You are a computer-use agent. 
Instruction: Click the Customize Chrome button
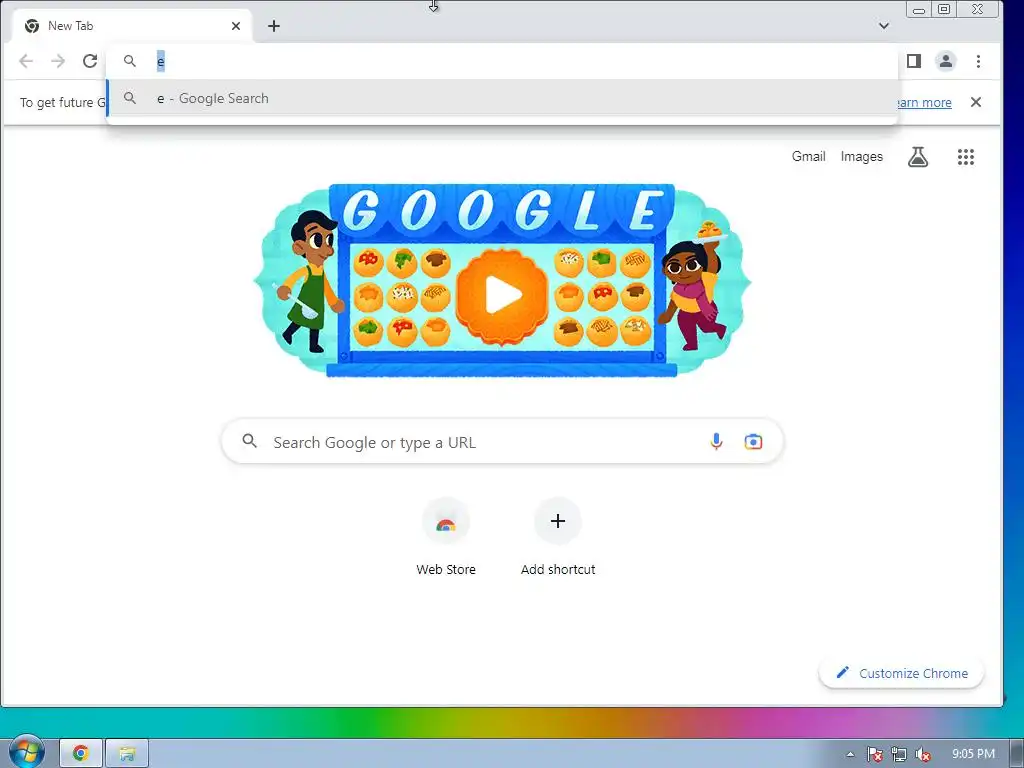click(x=902, y=673)
